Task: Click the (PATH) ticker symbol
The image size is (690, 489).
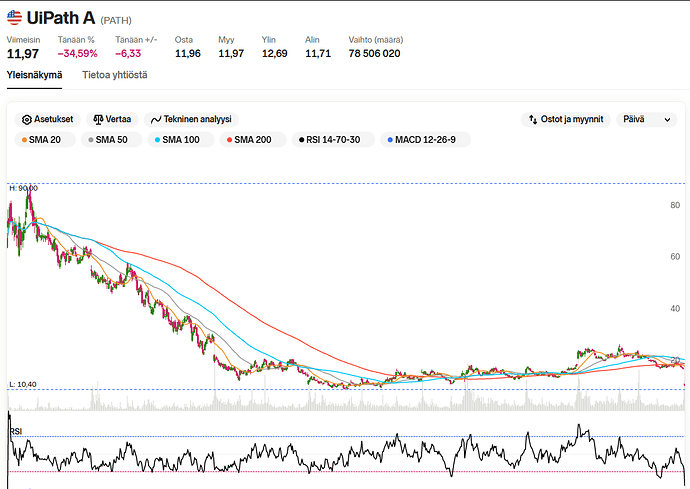Action: (116, 20)
